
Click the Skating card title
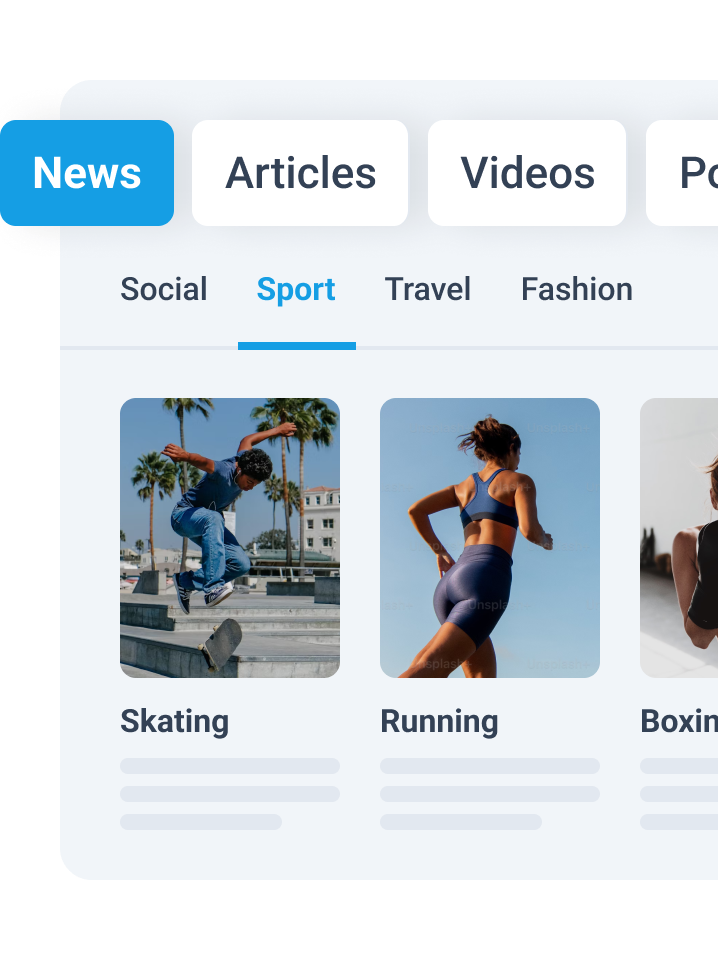coord(174,721)
